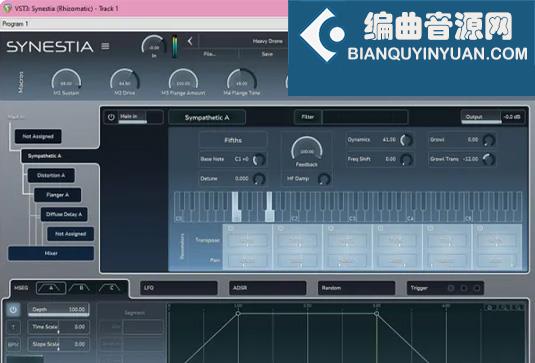Click the Save preset button
Viewport: 535px width, 363px height.
click(267, 54)
